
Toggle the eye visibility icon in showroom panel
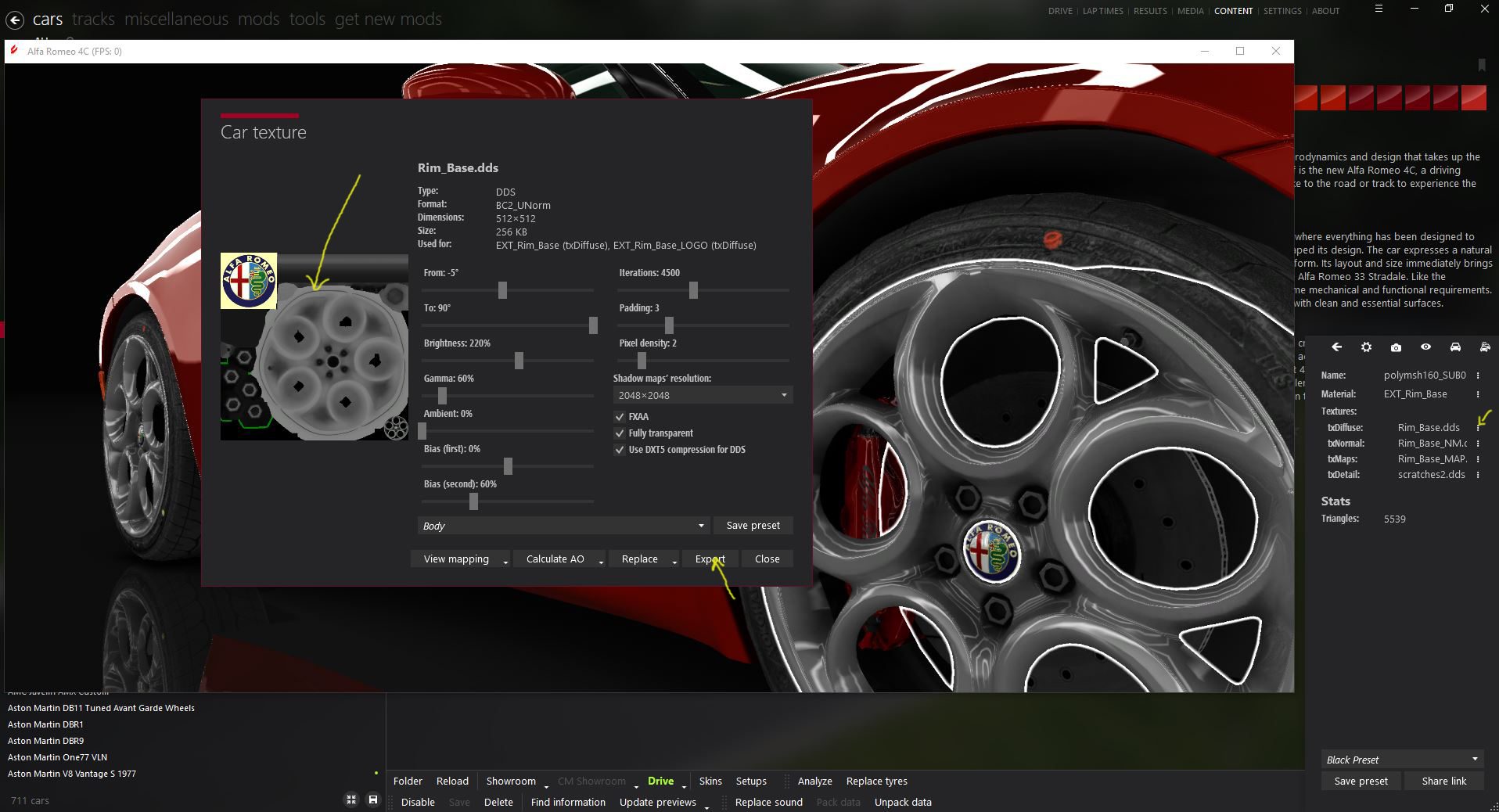(x=1425, y=347)
